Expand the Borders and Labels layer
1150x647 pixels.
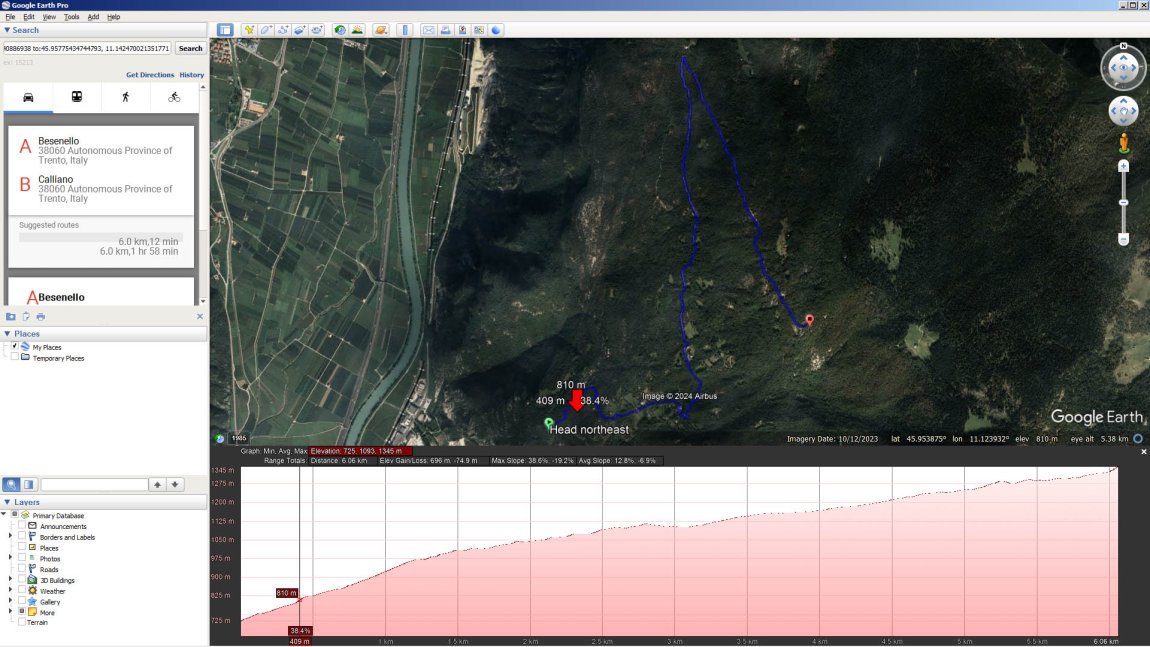10,537
